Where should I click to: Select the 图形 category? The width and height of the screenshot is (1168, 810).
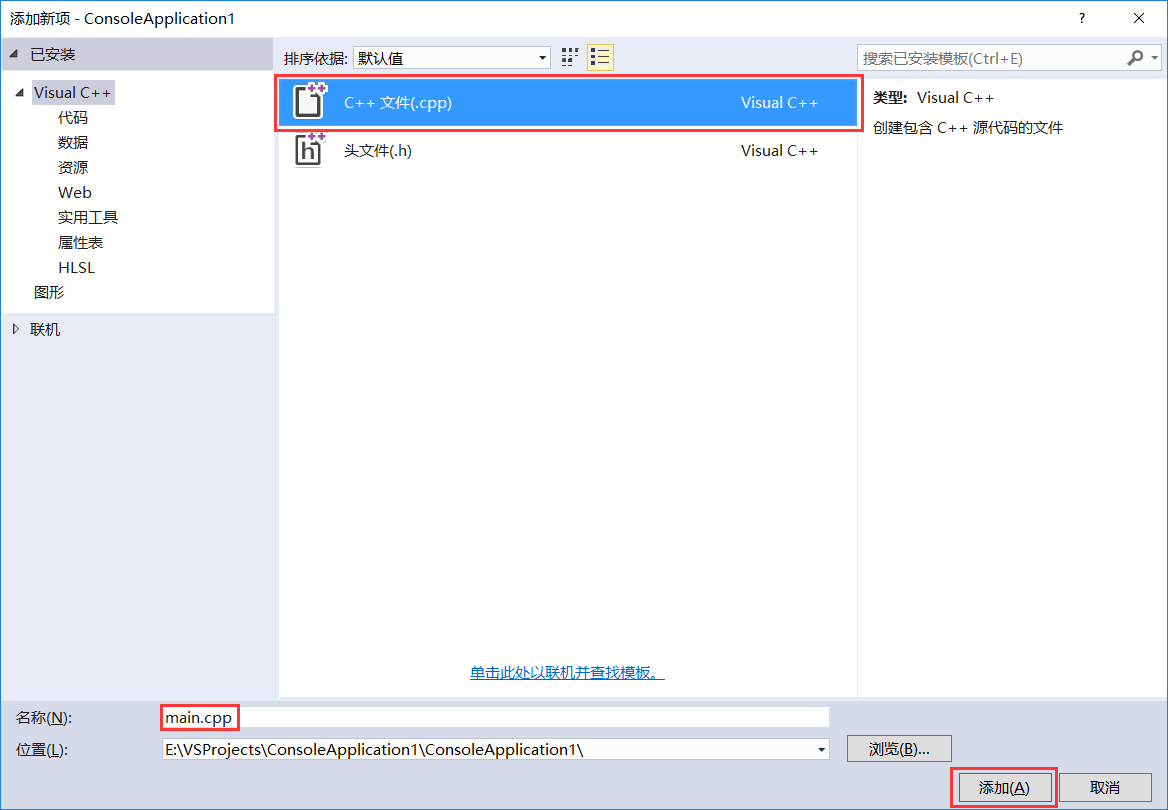coord(49,292)
